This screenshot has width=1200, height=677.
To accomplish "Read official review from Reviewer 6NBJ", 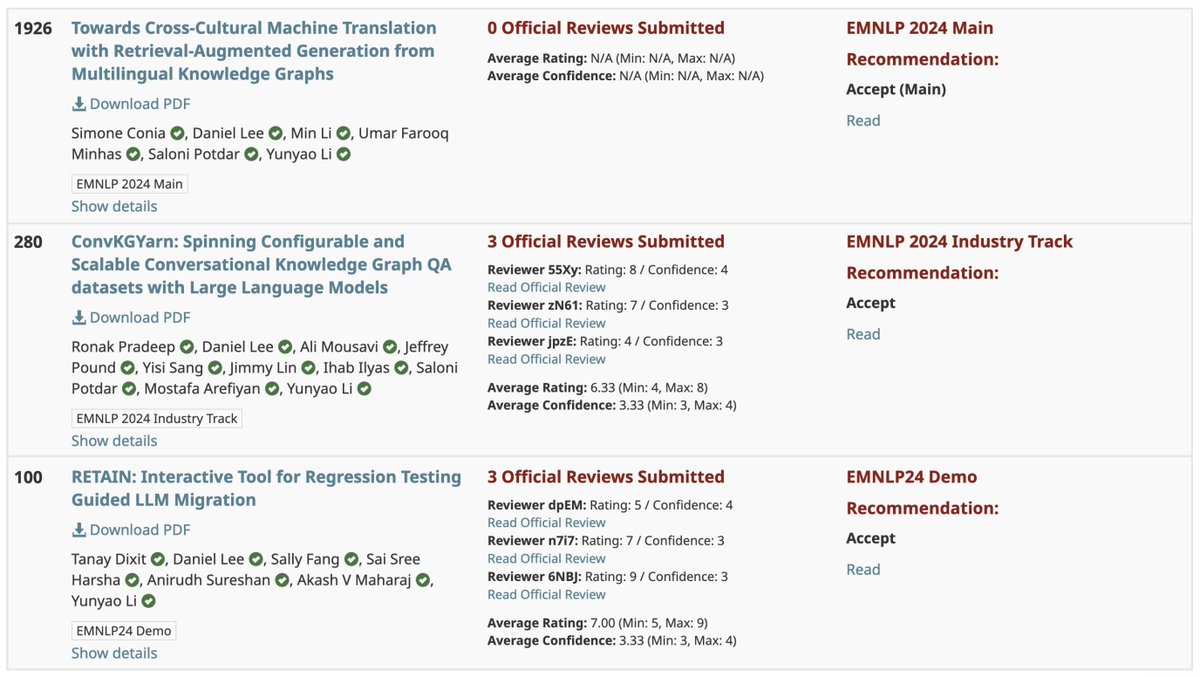I will click(546, 595).
